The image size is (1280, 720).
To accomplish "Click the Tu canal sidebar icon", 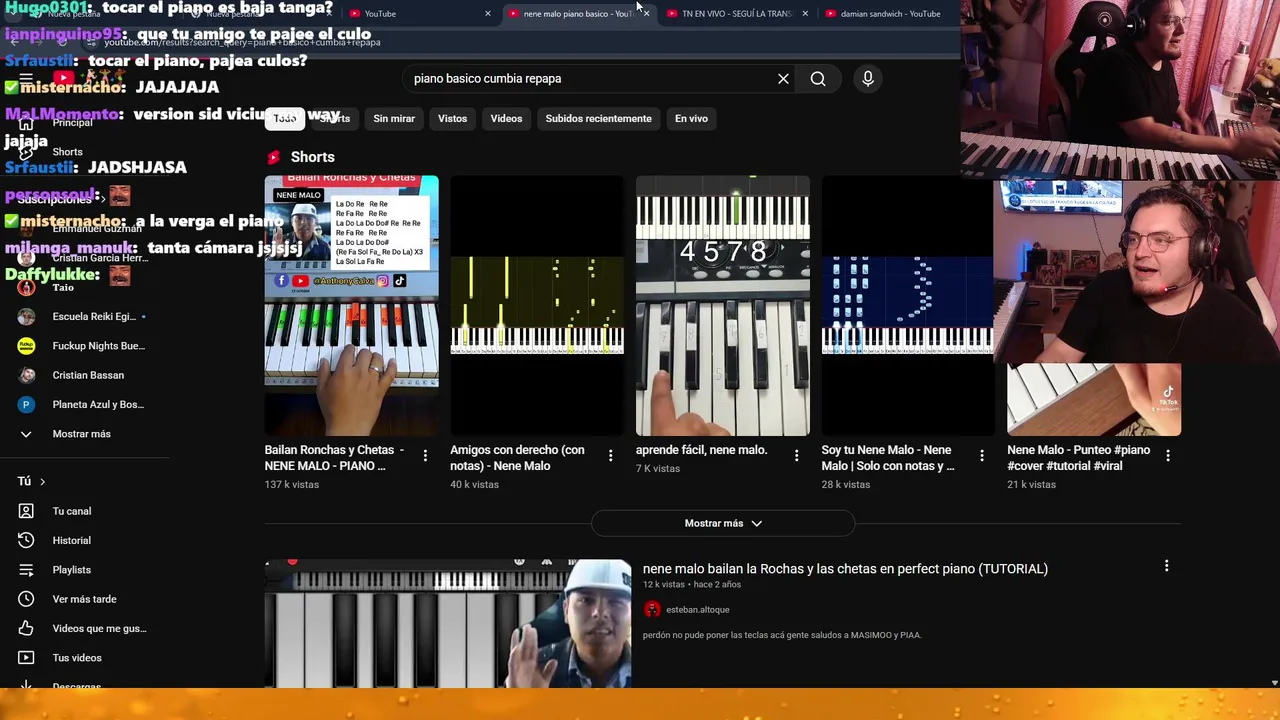I will tap(26, 511).
